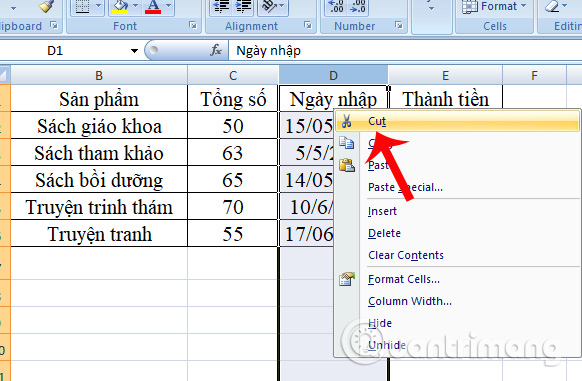Click the date cell starting 17/06

point(307,234)
